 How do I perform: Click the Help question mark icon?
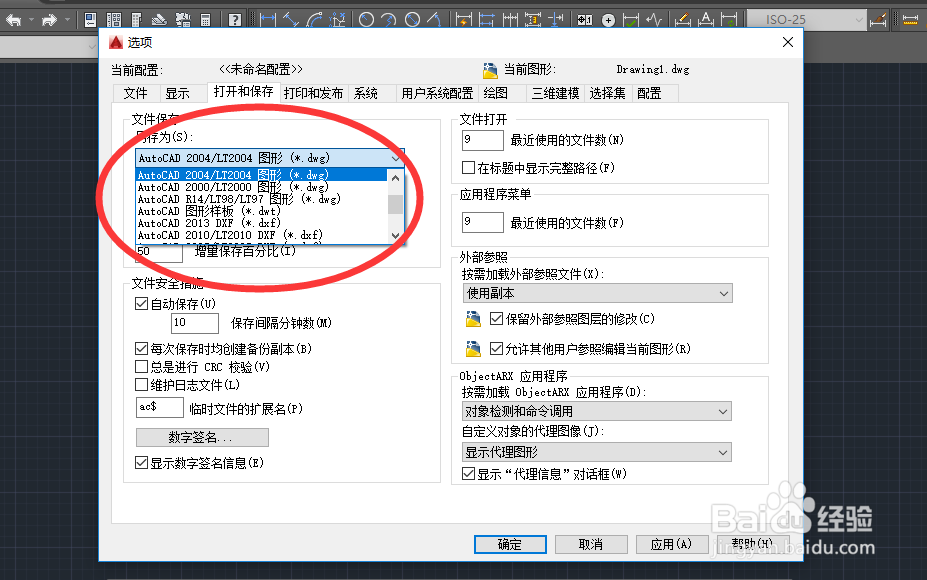235,20
